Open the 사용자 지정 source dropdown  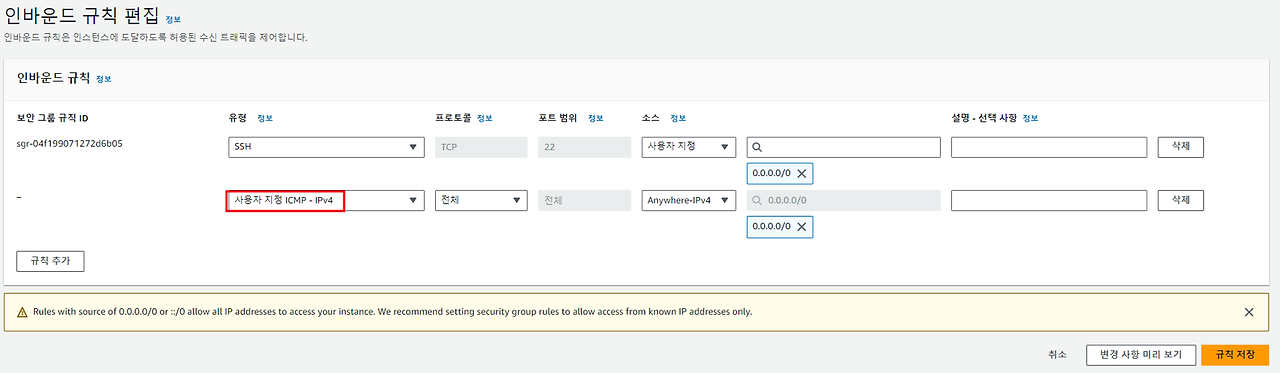(x=689, y=147)
